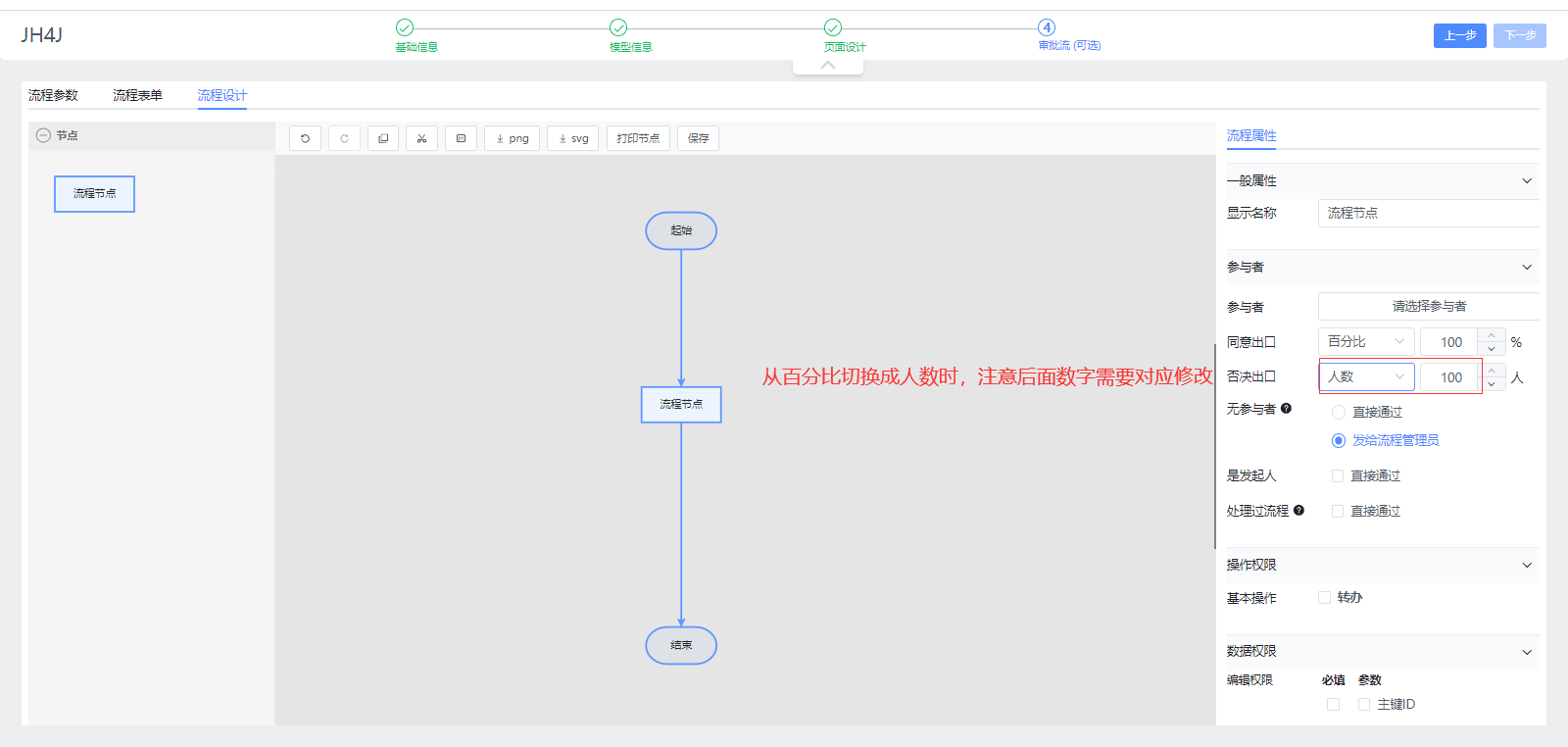Open the 流程参数 tab
This screenshot has width=1568, height=747.
pos(53,95)
